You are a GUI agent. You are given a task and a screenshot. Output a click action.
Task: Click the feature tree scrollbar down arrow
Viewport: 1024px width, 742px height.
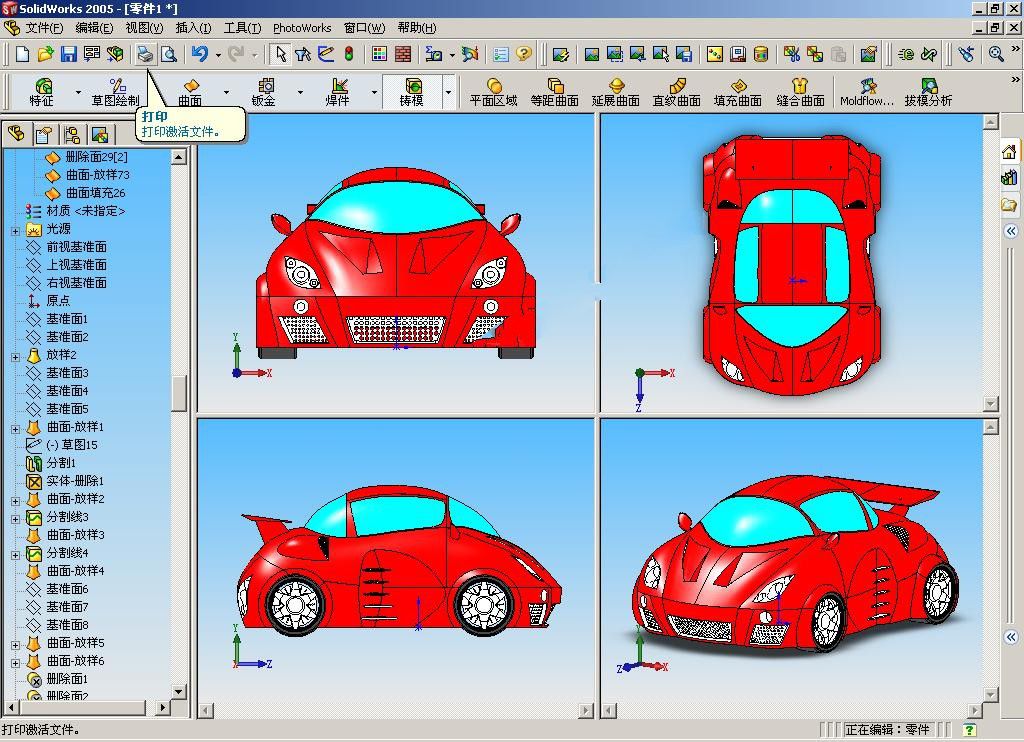point(179,691)
